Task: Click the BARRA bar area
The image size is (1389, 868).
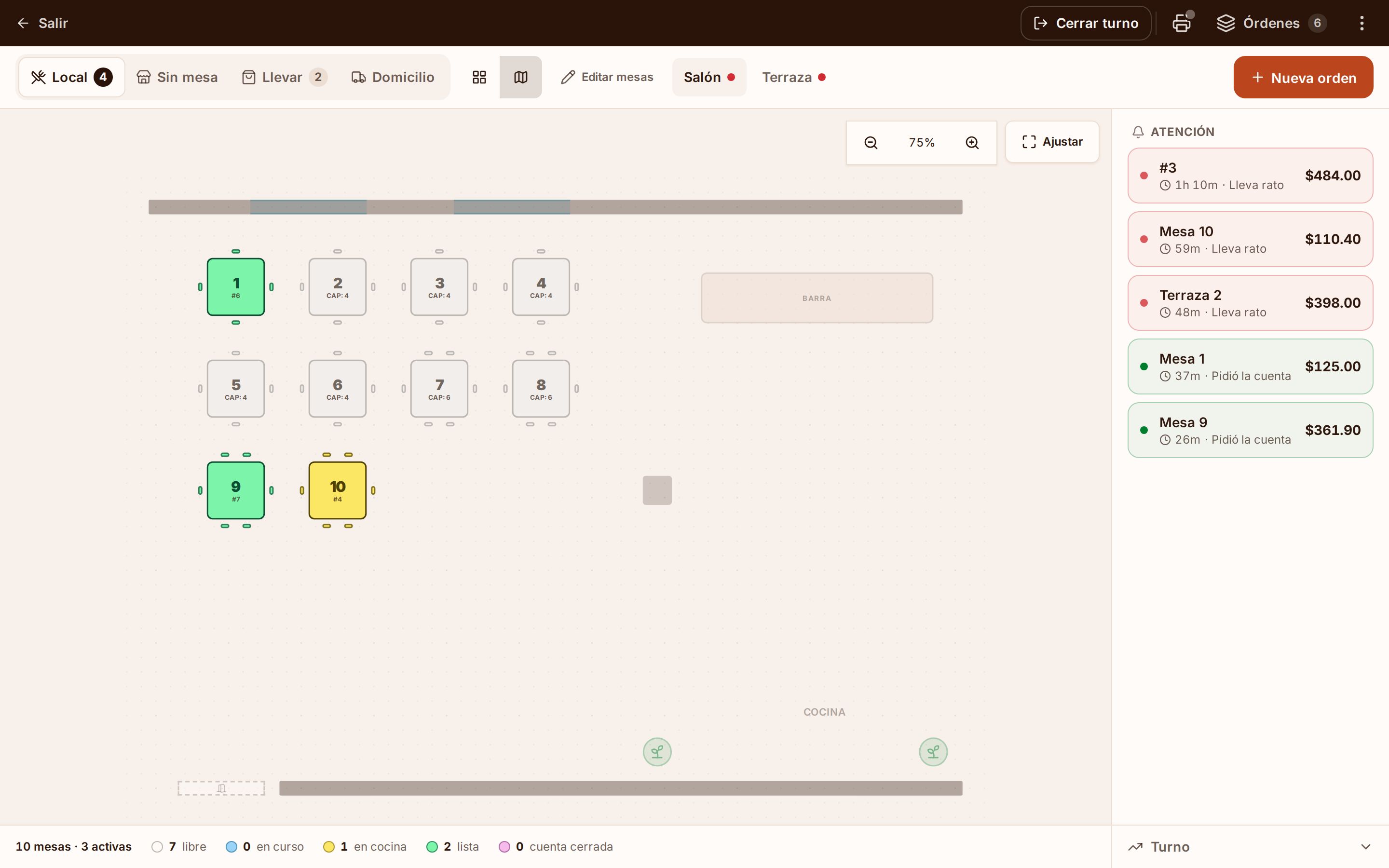Action: (x=817, y=298)
